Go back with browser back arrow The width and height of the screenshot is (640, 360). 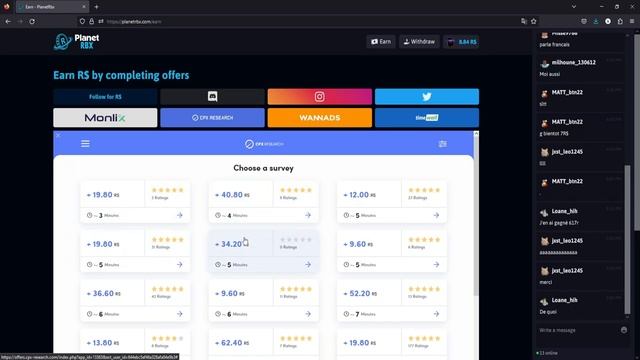click(x=8, y=21)
